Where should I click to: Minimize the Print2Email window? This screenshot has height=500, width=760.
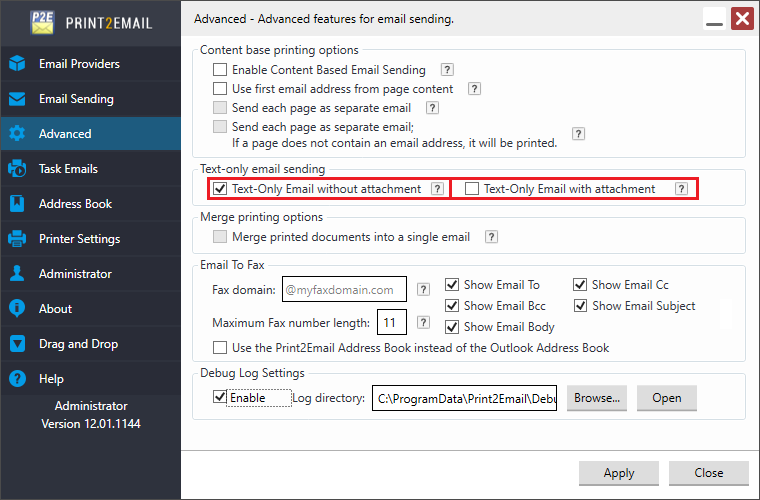pos(714,19)
